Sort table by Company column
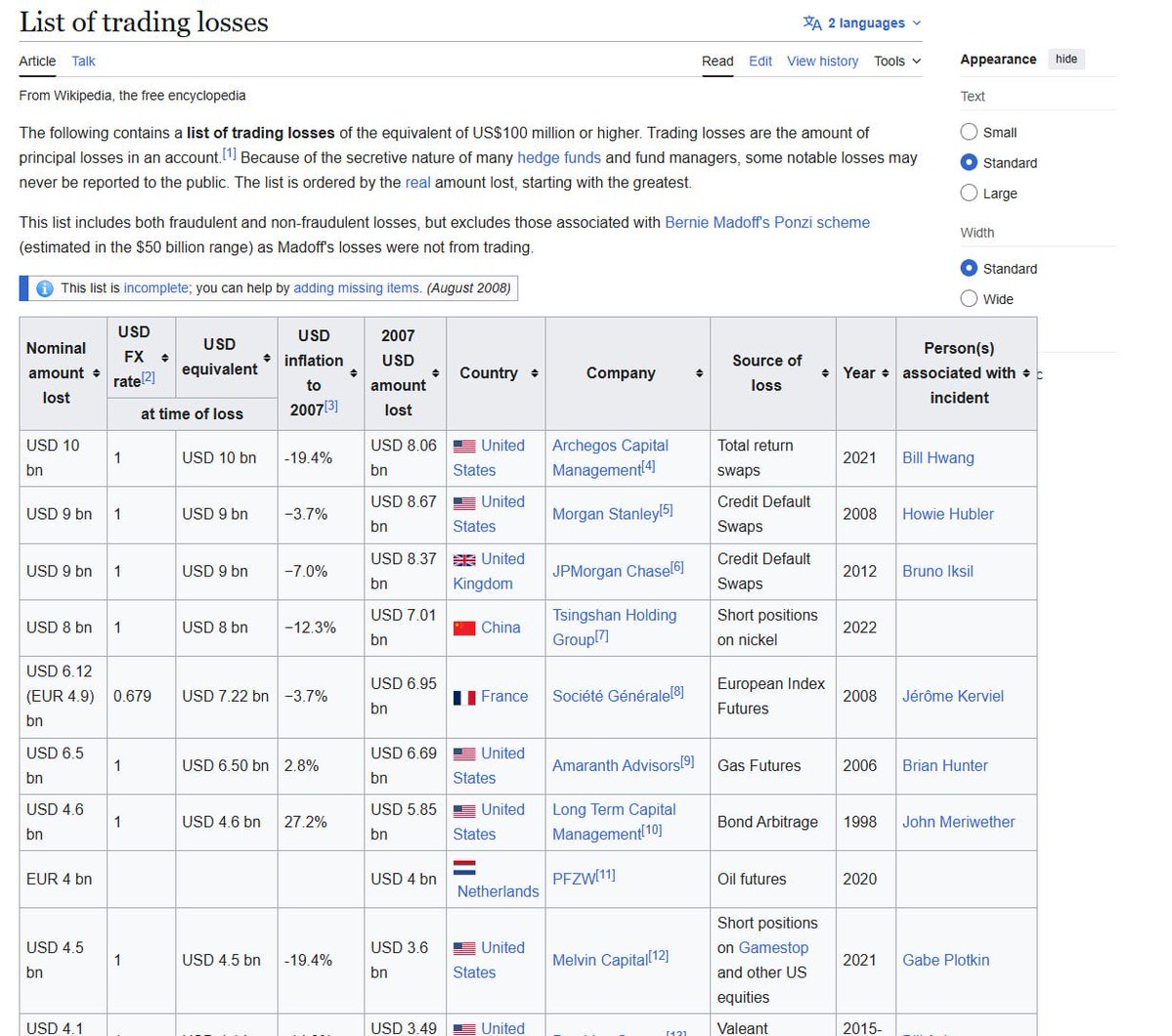 (700, 373)
